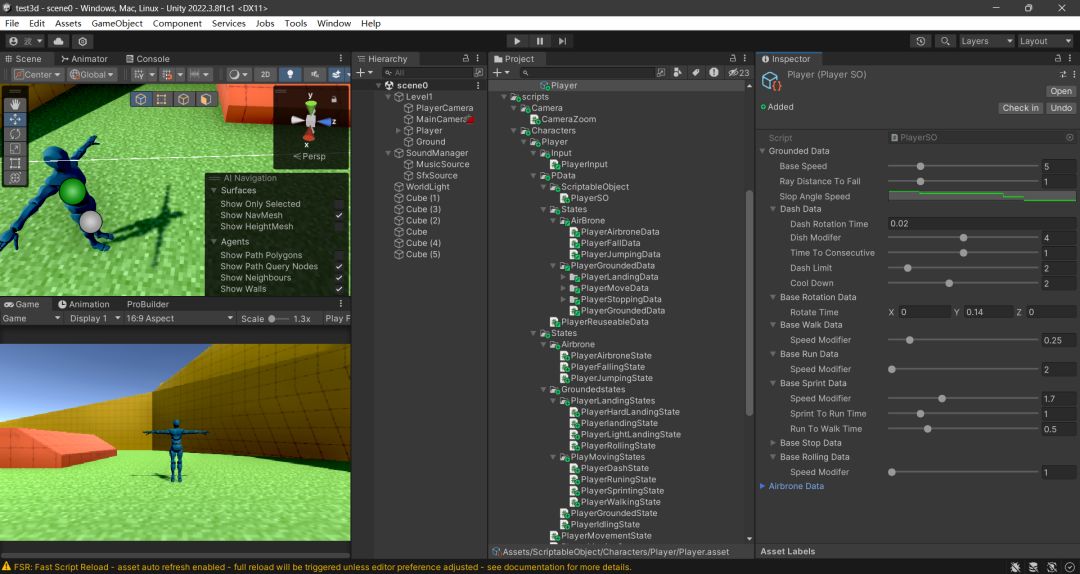This screenshot has width=1080, height=574.
Task: Click the Step frame button
Action: (x=563, y=41)
